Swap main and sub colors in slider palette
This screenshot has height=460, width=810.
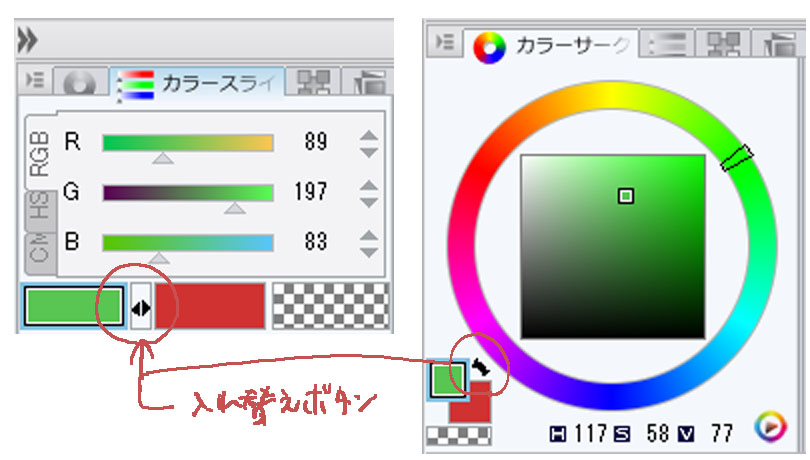point(141,306)
